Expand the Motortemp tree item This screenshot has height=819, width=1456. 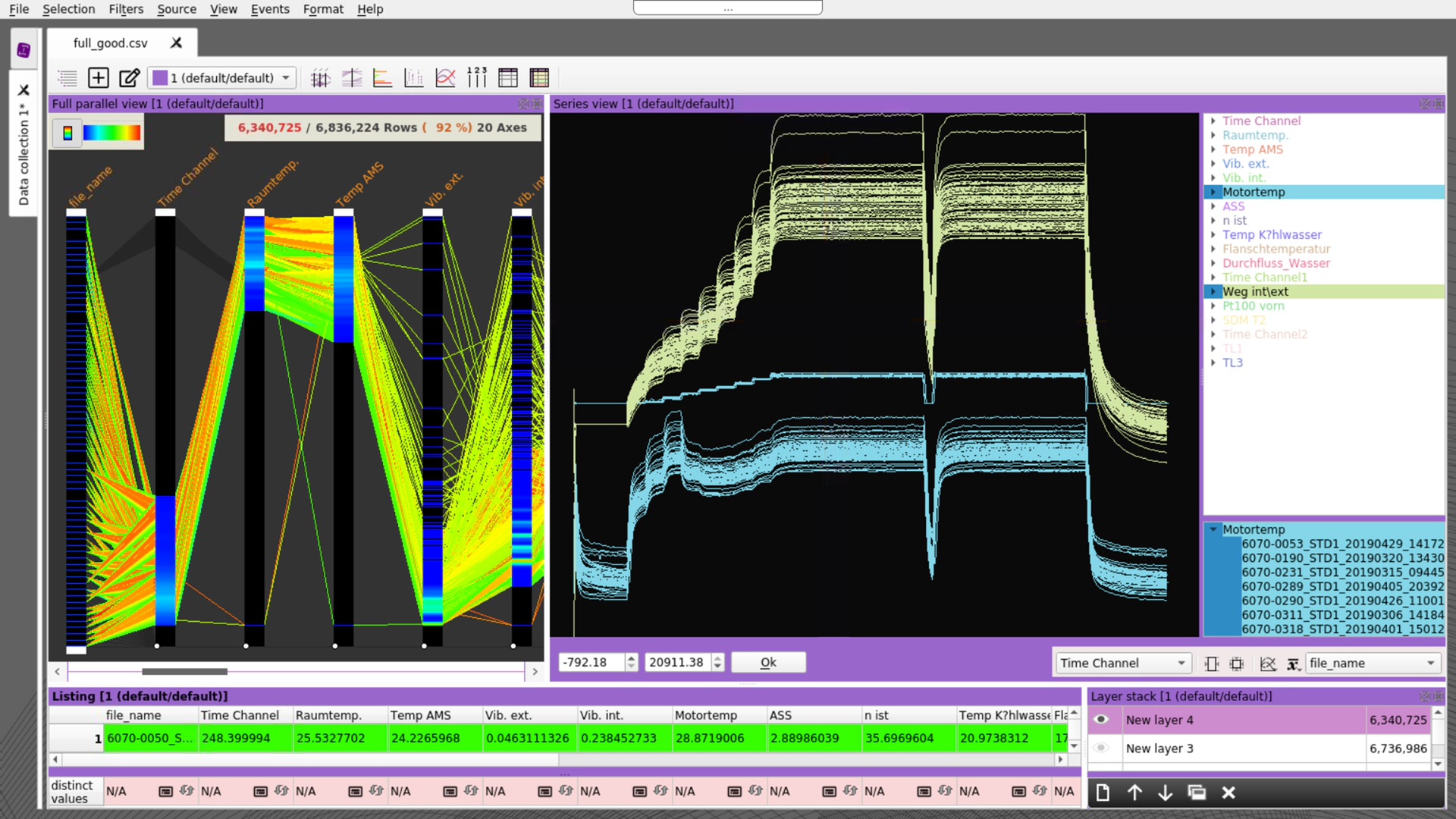[1213, 193]
